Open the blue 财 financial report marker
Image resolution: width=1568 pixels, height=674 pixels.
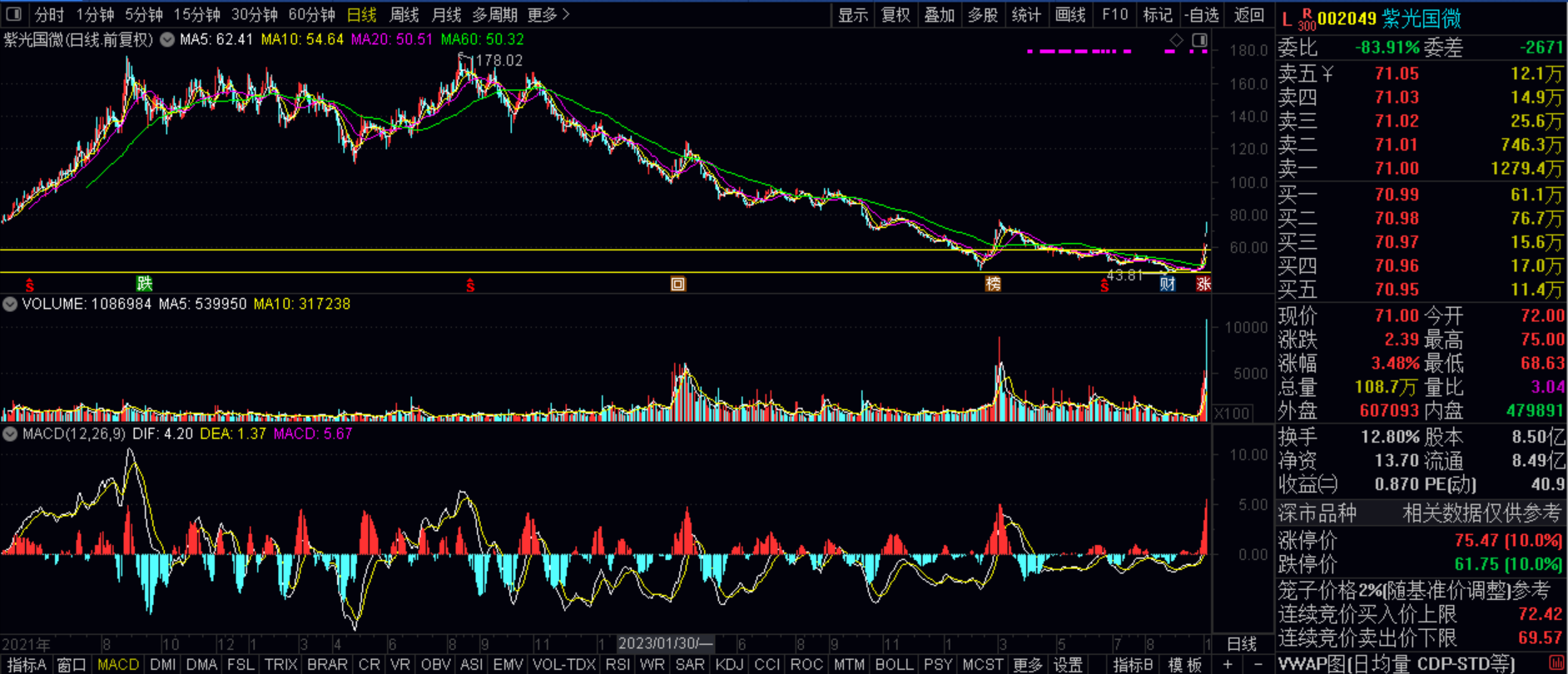click(1168, 284)
